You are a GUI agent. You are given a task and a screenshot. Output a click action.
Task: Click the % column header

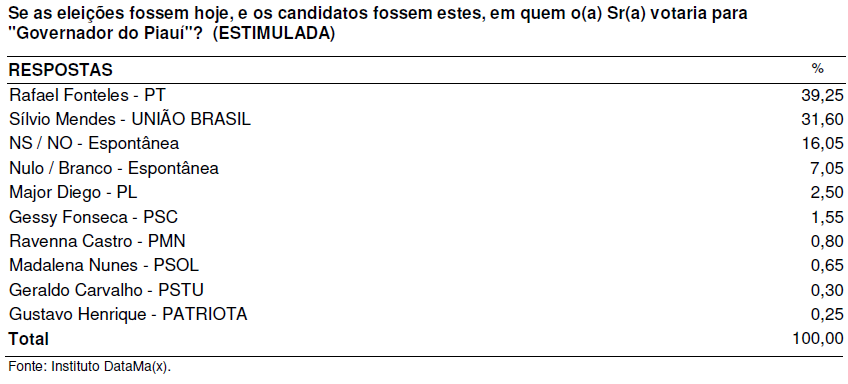pyautogui.click(x=817, y=69)
